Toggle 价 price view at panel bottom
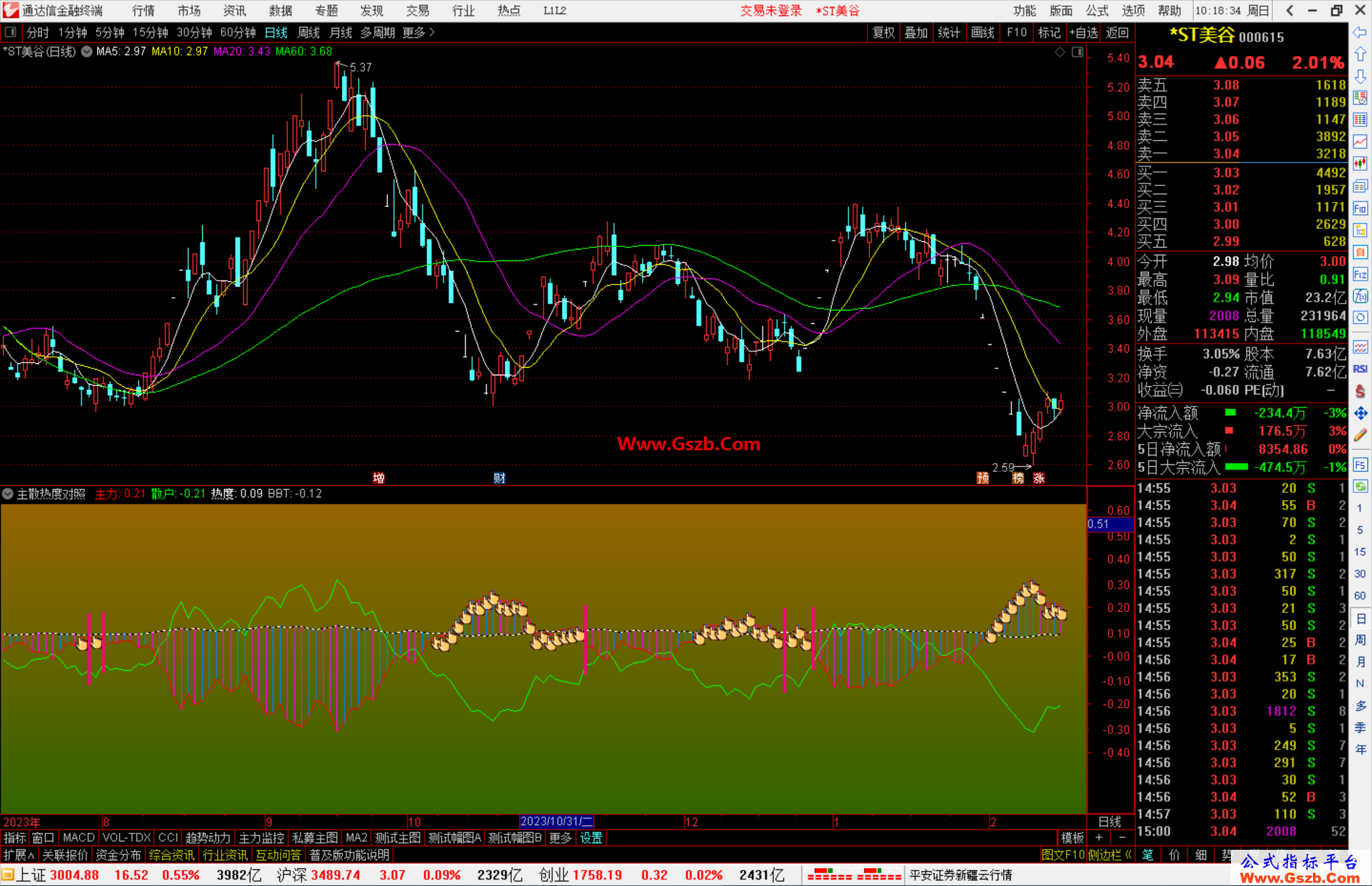This screenshot has width=1372, height=886. (x=1174, y=855)
